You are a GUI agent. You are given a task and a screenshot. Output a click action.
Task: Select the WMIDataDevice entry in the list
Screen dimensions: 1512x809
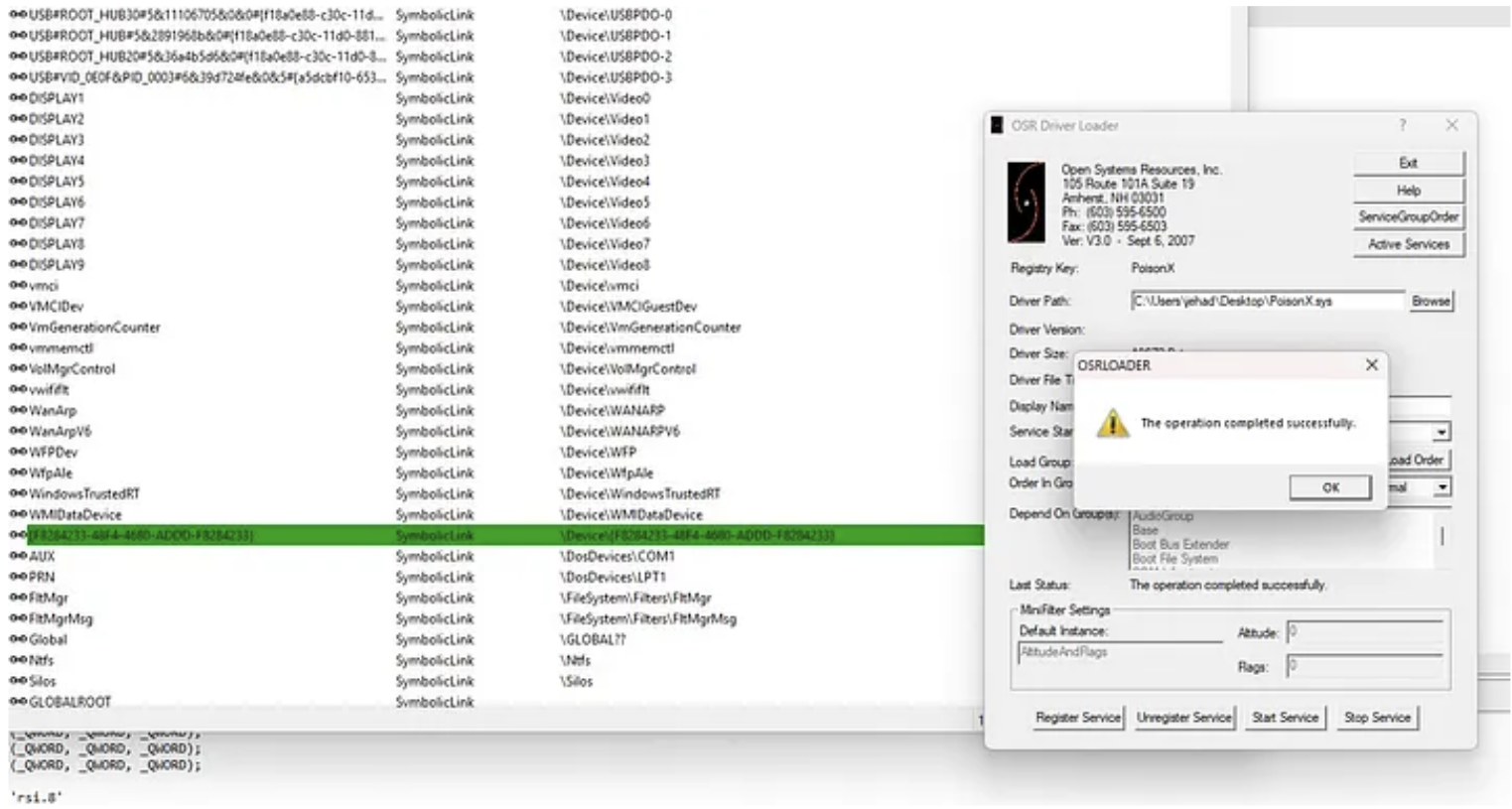(75, 515)
